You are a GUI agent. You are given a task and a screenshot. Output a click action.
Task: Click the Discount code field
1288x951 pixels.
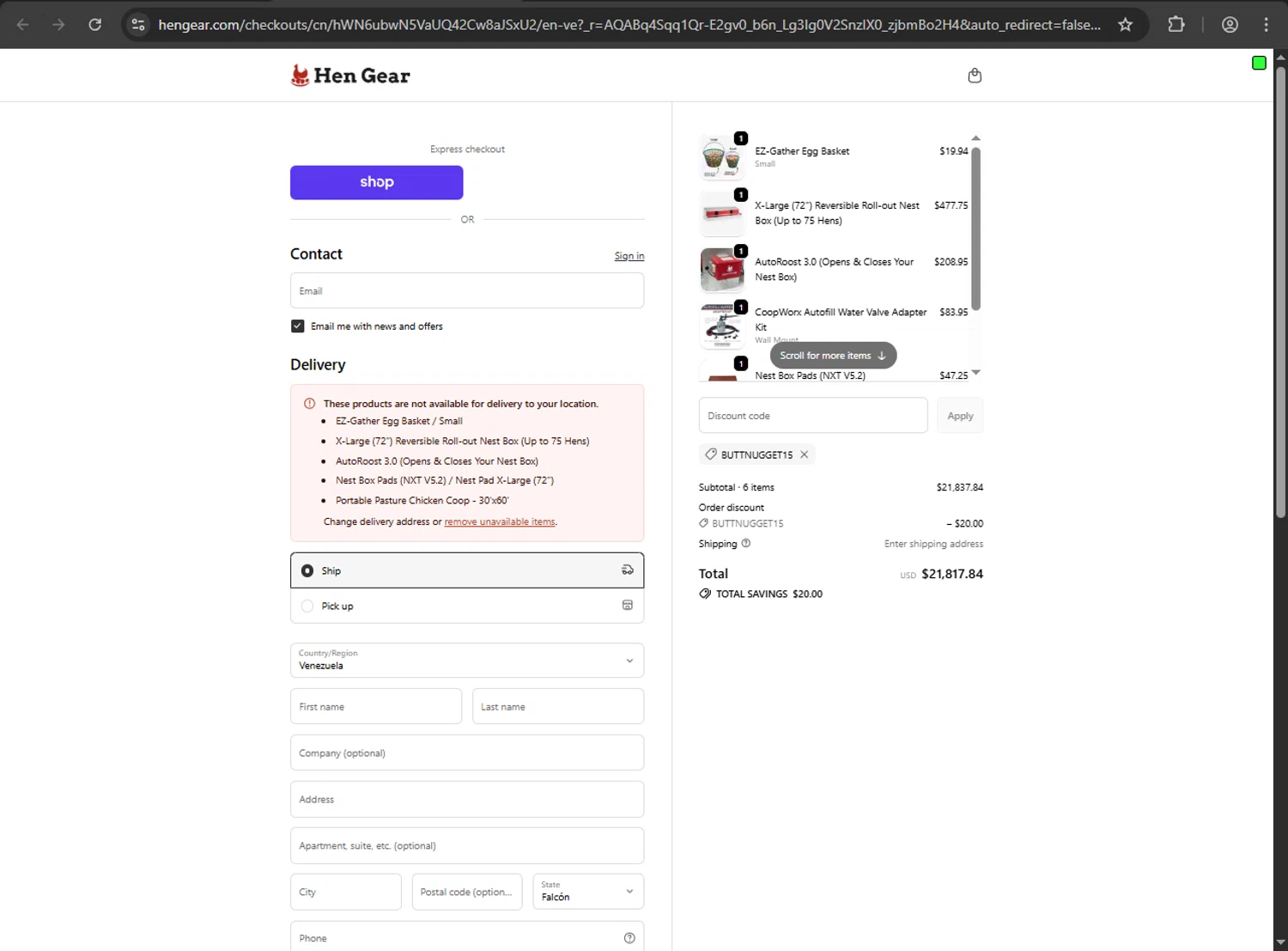click(x=813, y=416)
